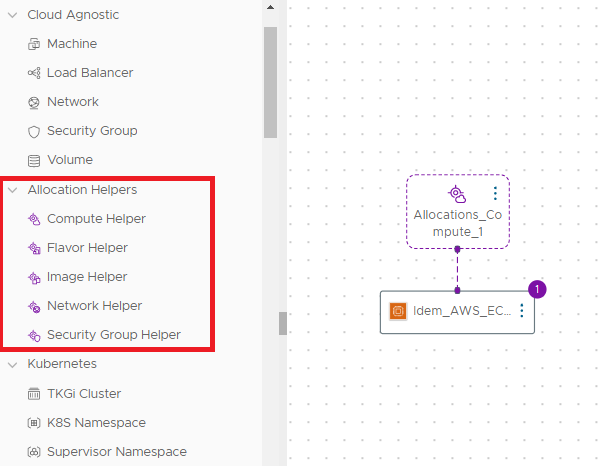
Task: Select the Image Helper label
Action: point(87,277)
